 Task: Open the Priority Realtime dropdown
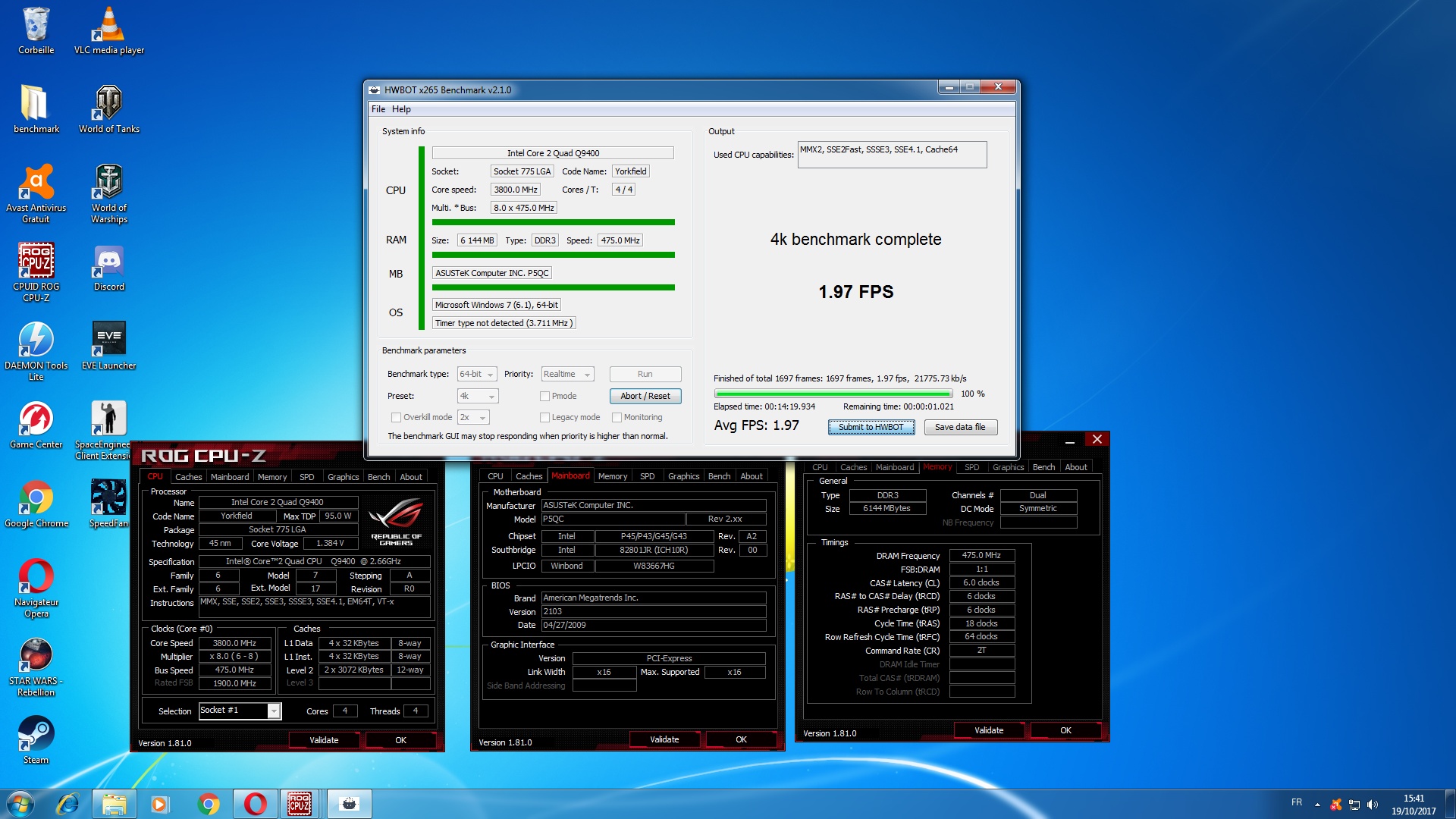(x=568, y=374)
